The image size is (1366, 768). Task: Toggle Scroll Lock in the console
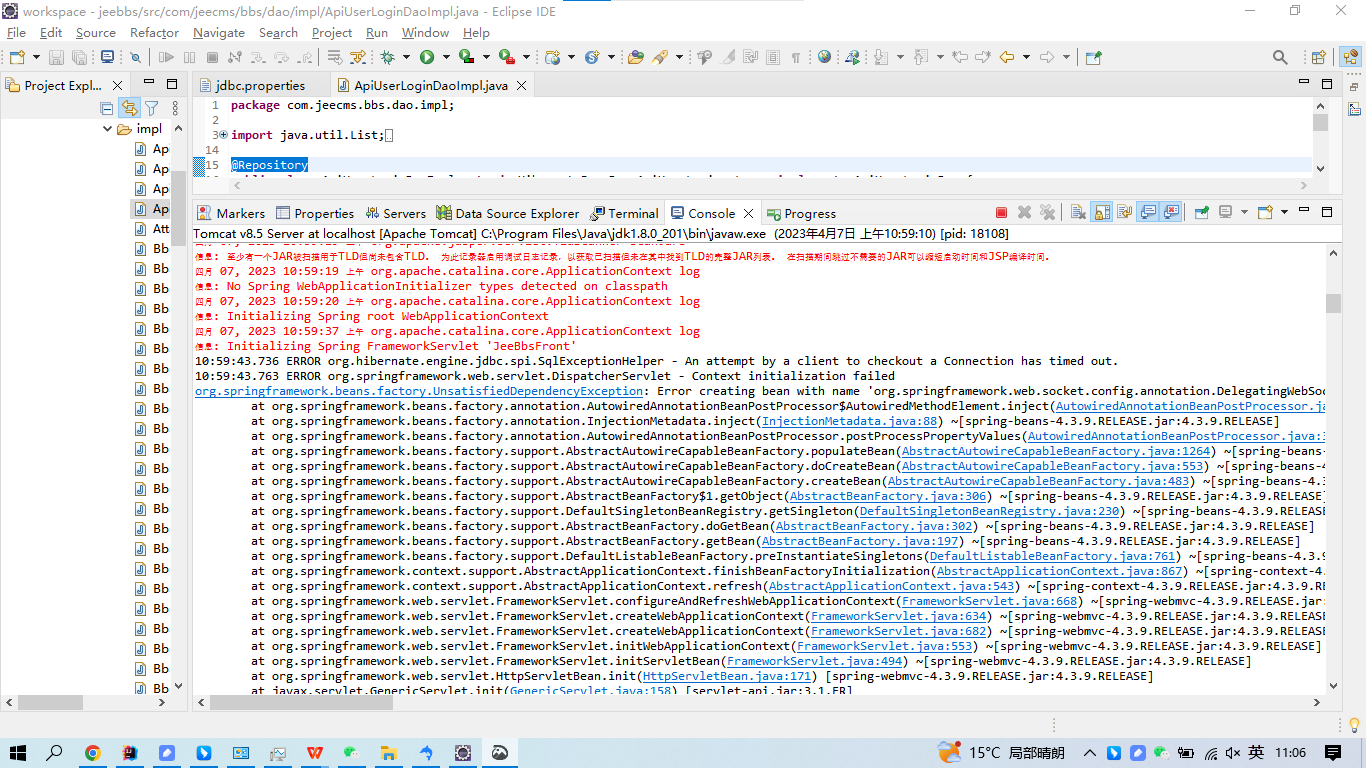click(x=1101, y=212)
